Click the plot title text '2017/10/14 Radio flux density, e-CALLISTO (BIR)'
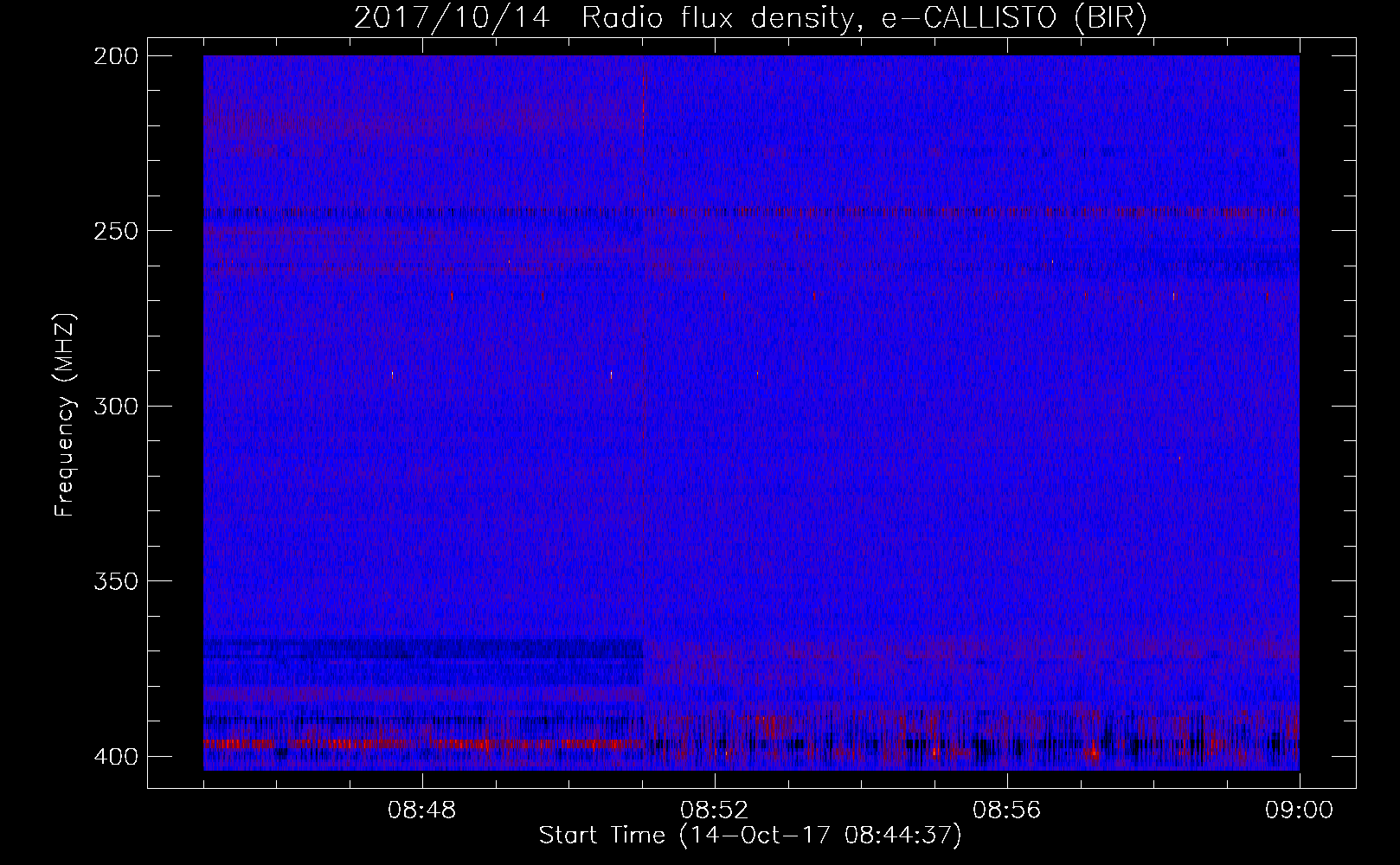The image size is (1400, 865). (x=750, y=18)
